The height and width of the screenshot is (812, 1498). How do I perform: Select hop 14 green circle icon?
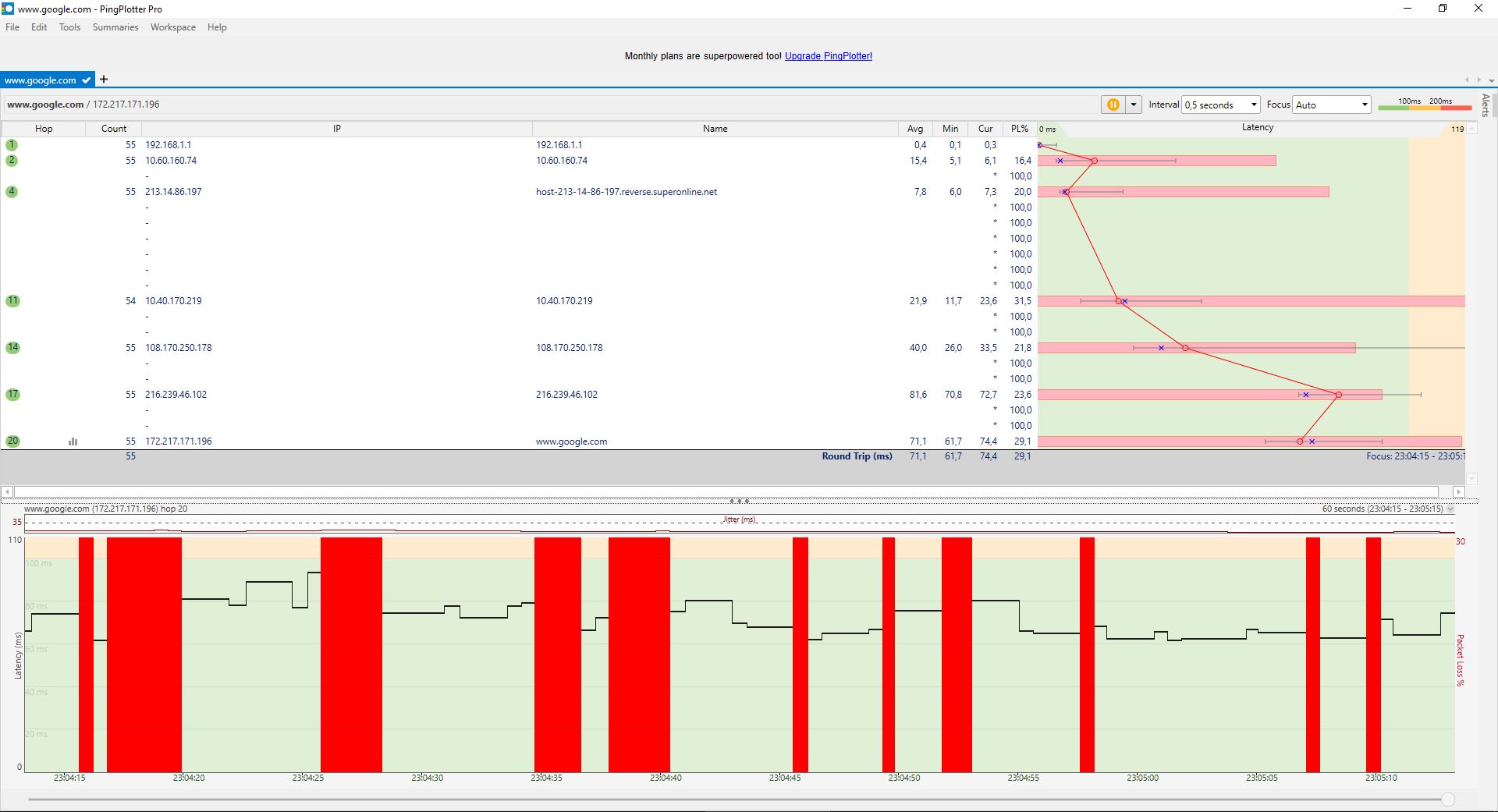click(x=12, y=348)
